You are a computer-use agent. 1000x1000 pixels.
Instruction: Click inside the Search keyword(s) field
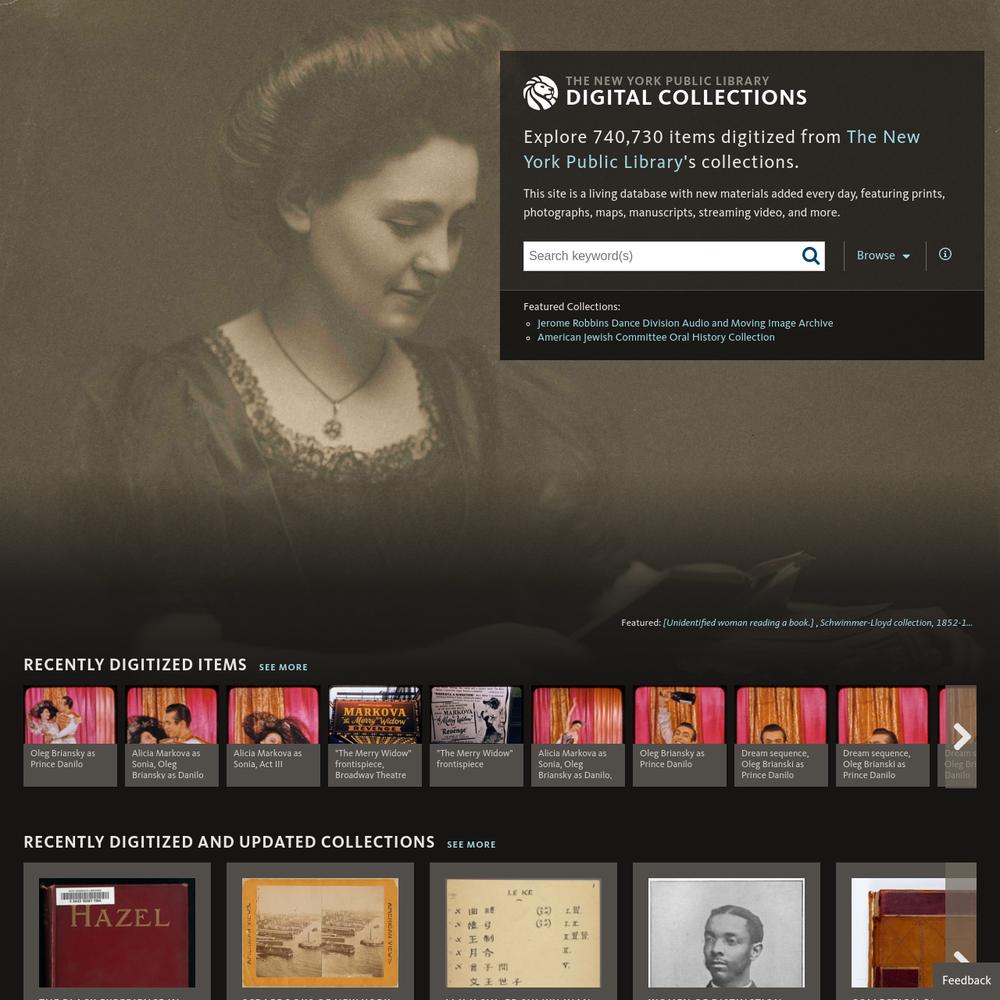[x=661, y=256]
